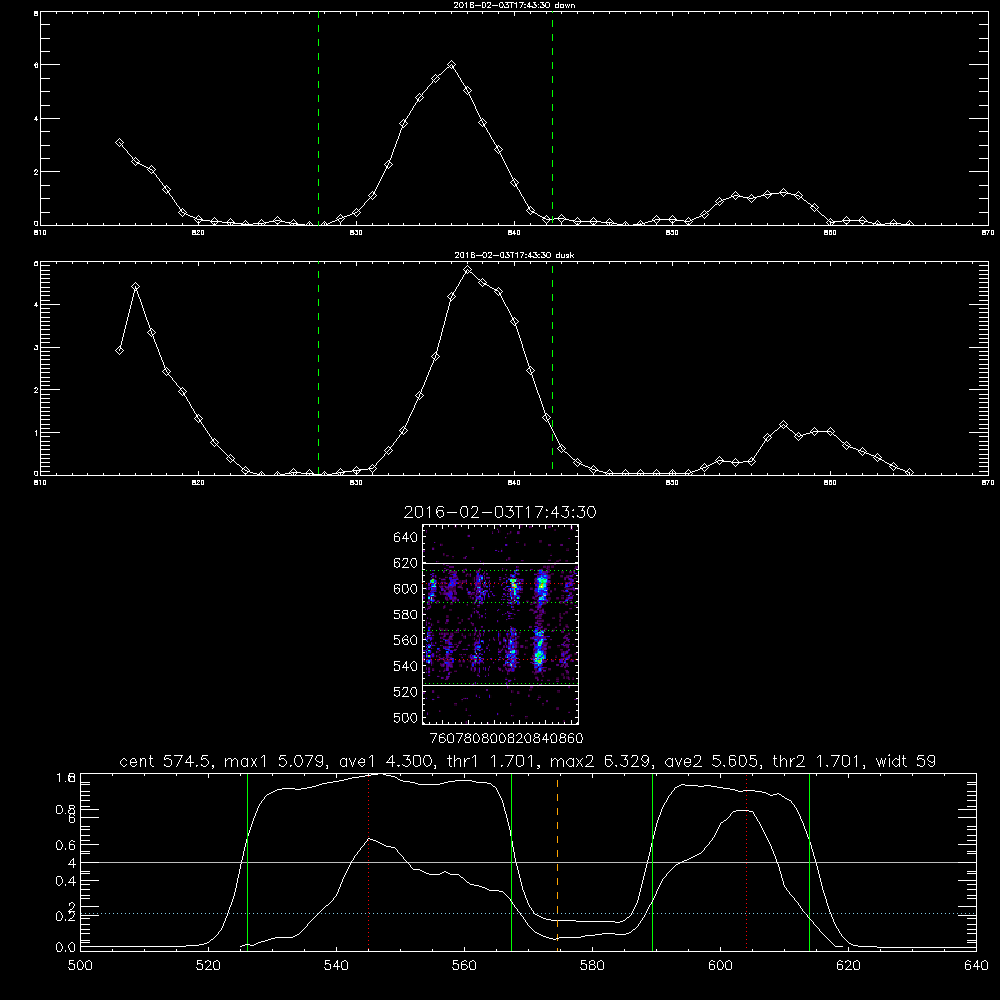Click the leftmost solid green line in the bottom plot
This screenshot has height=1000, width=1000.
point(247,861)
